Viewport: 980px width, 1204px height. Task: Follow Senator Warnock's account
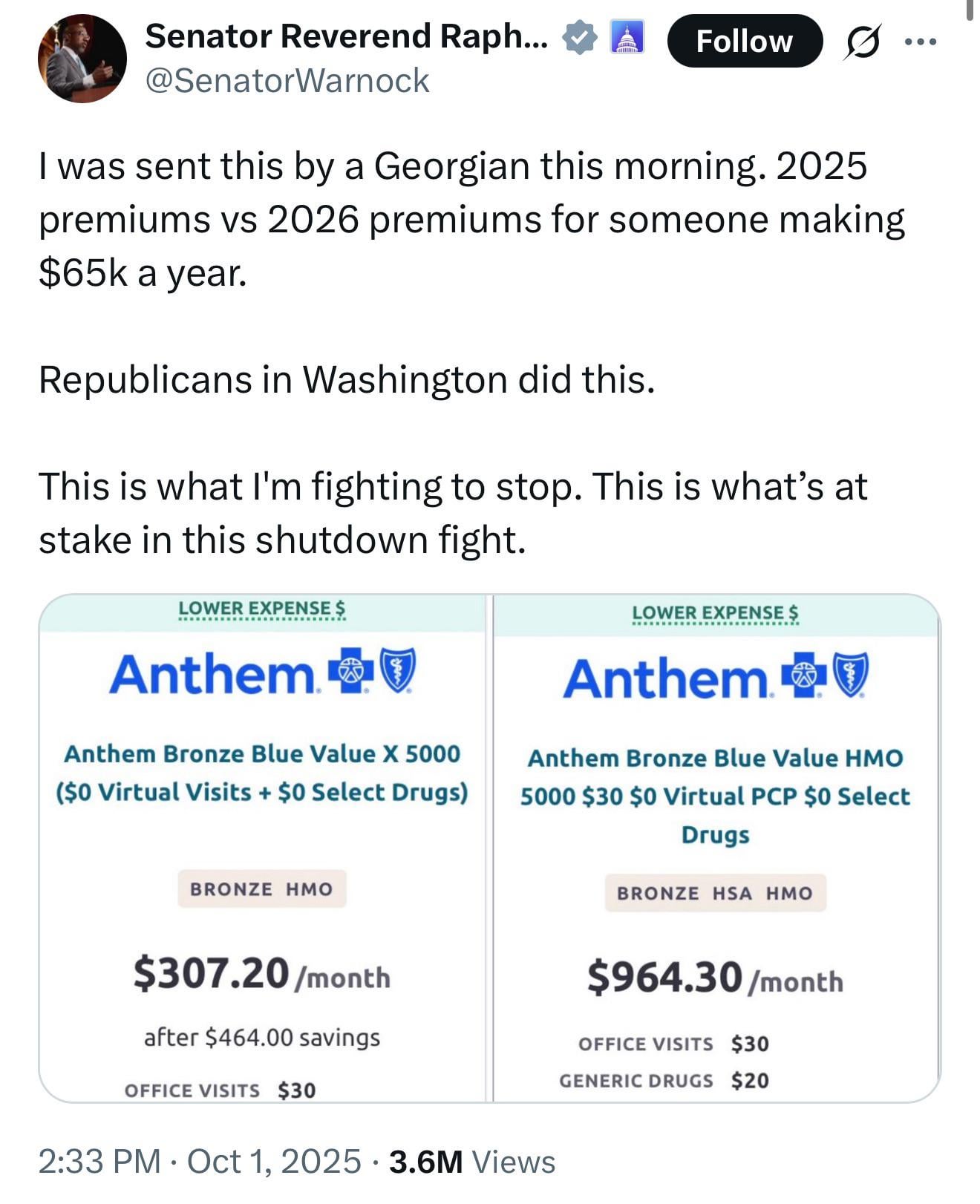tap(744, 41)
